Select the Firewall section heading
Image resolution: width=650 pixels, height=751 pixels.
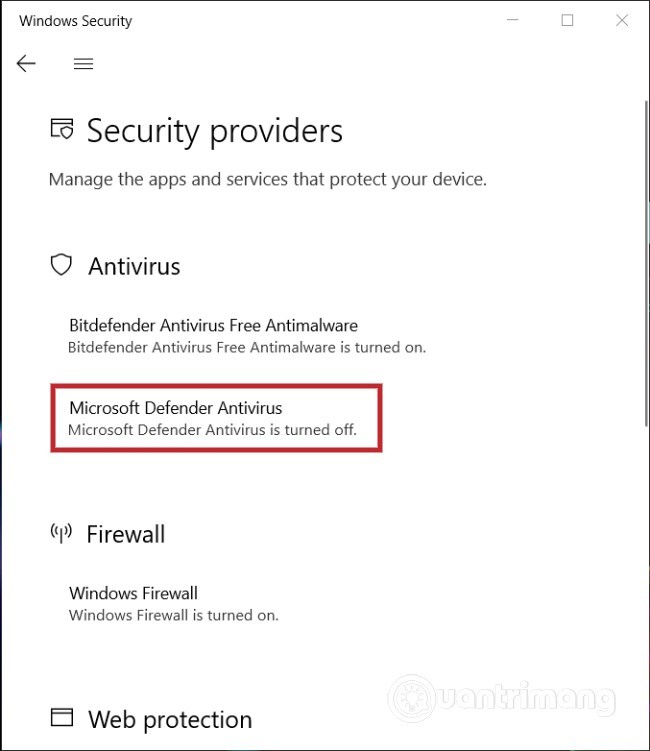126,534
